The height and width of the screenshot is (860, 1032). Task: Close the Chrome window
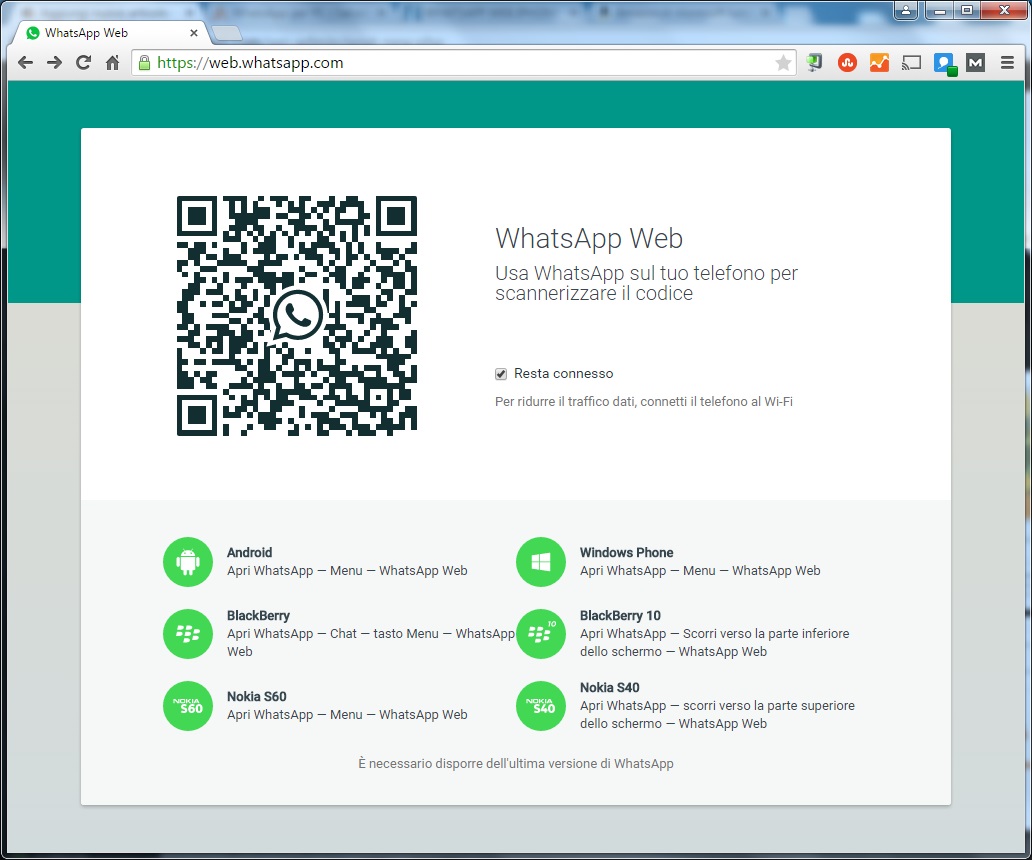[1004, 11]
